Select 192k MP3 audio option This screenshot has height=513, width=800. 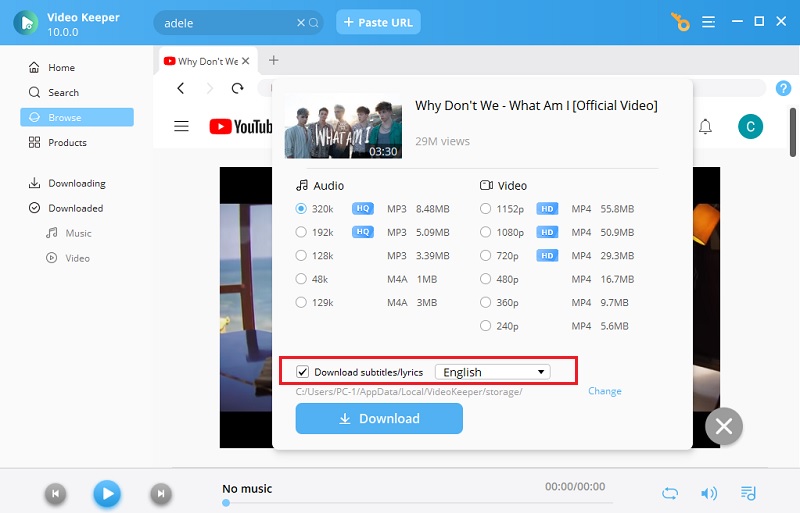(301, 232)
